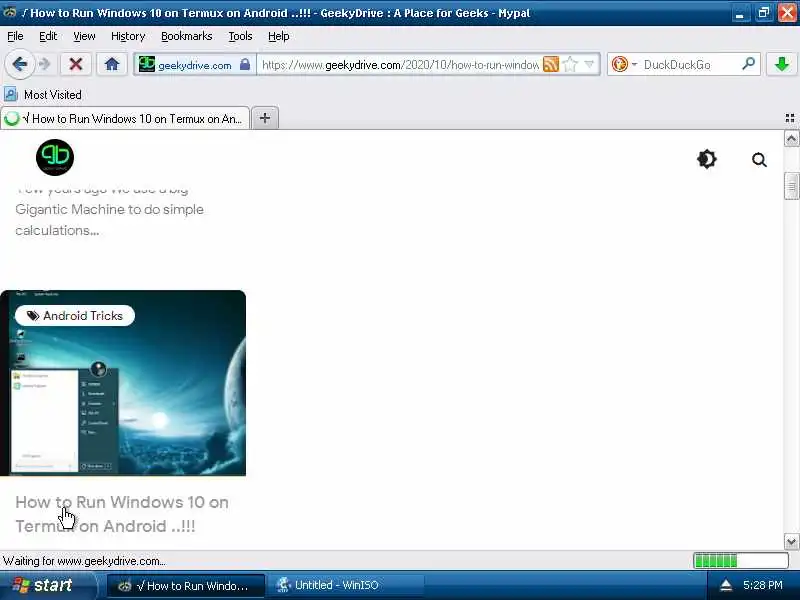Switch to Mypal browser taskbar button
The height and width of the screenshot is (600, 800).
(186, 586)
